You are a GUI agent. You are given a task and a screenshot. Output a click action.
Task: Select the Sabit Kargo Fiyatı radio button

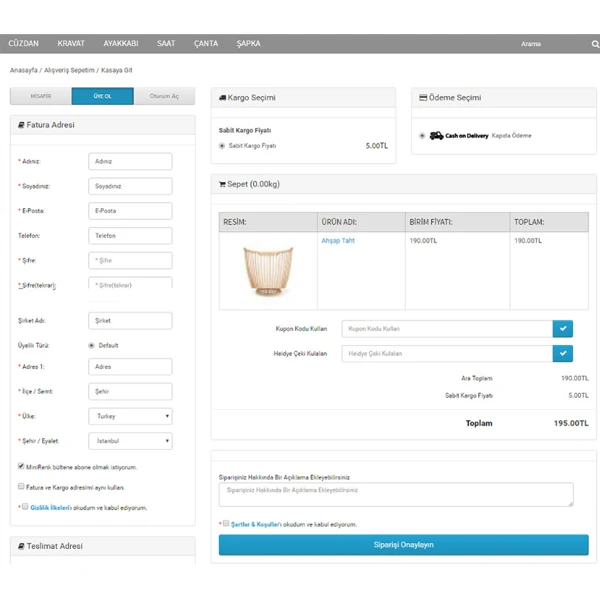click(221, 146)
